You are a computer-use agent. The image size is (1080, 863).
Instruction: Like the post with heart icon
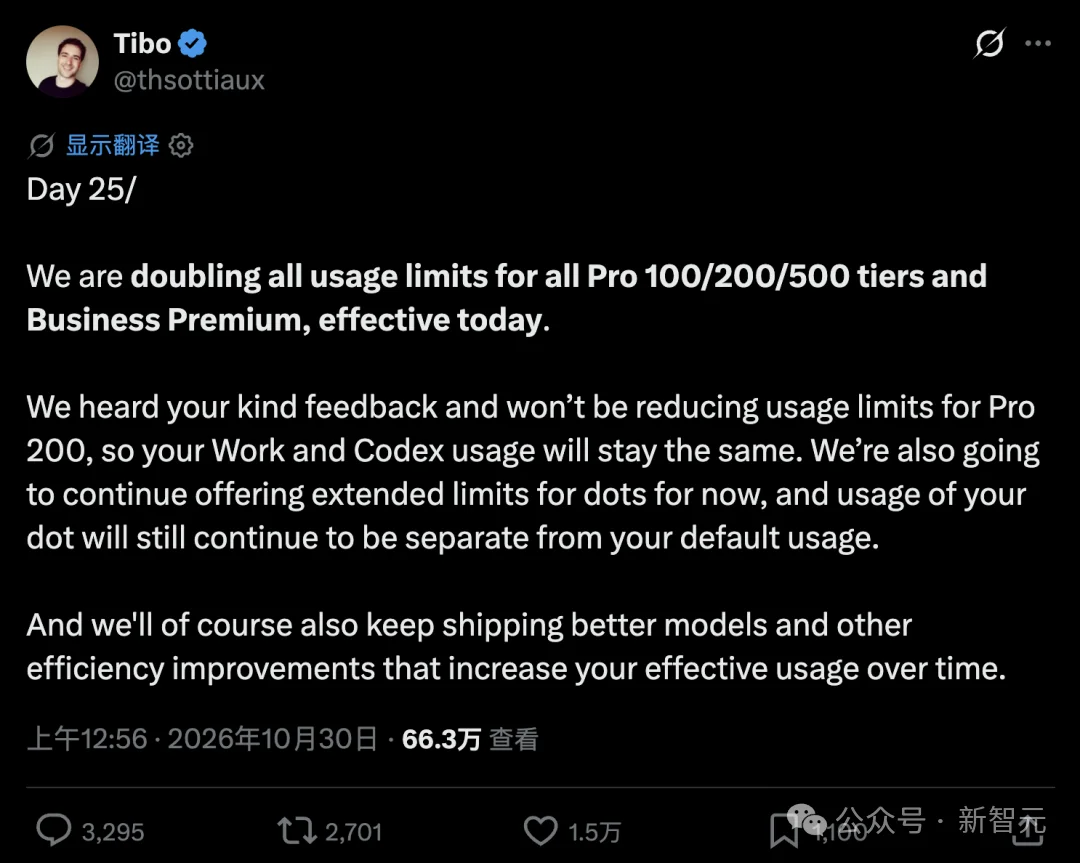pos(541,831)
